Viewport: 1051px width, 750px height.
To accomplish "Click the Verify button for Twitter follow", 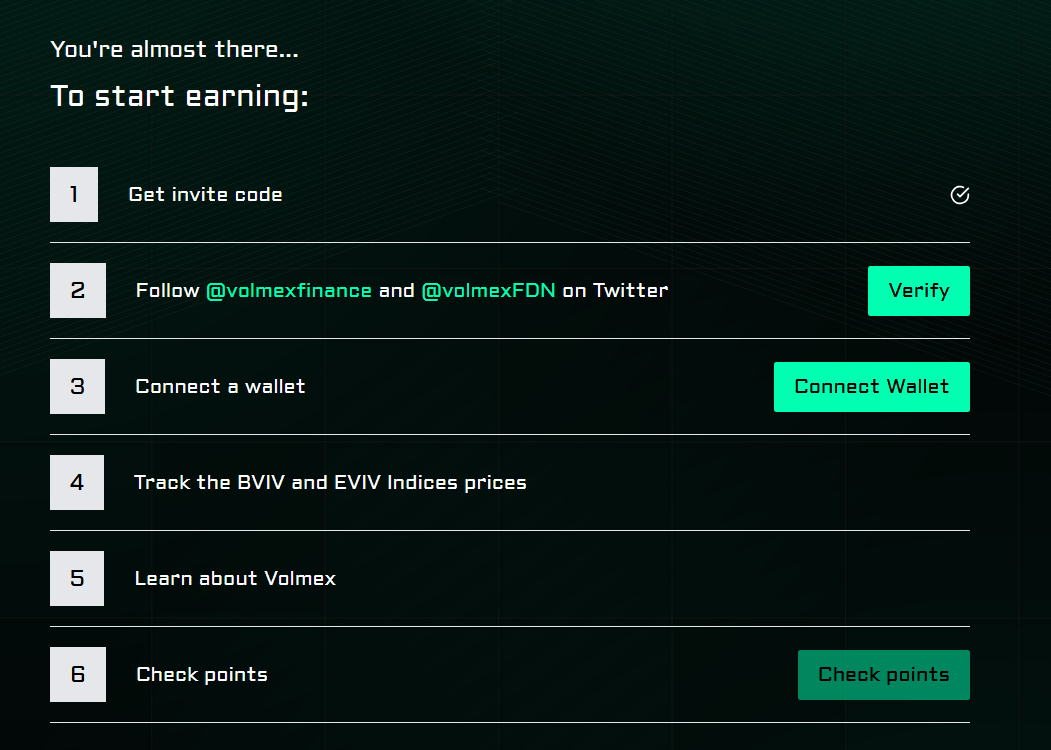I will pos(918,290).
